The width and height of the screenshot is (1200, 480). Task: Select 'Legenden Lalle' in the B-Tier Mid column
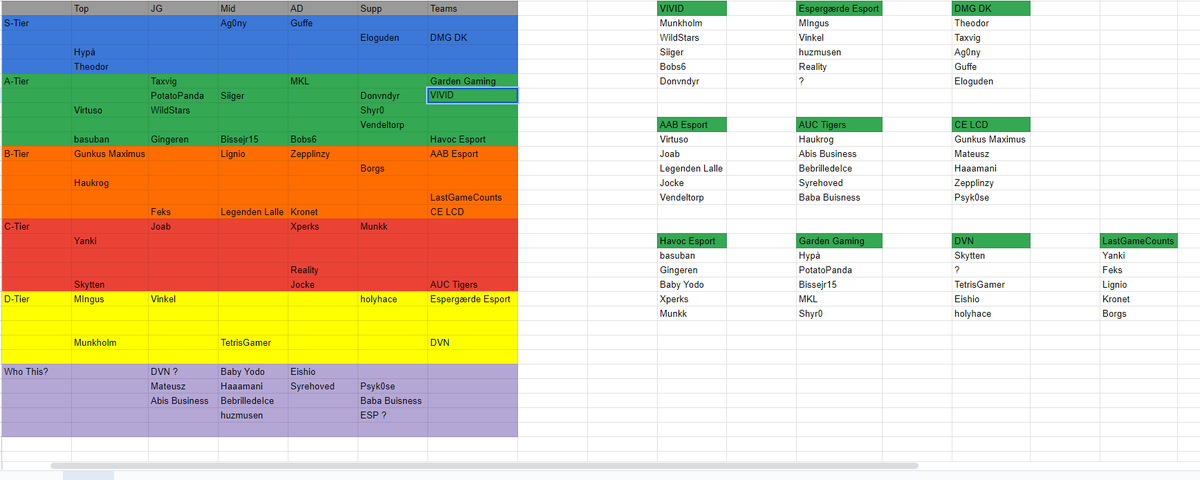[252, 212]
